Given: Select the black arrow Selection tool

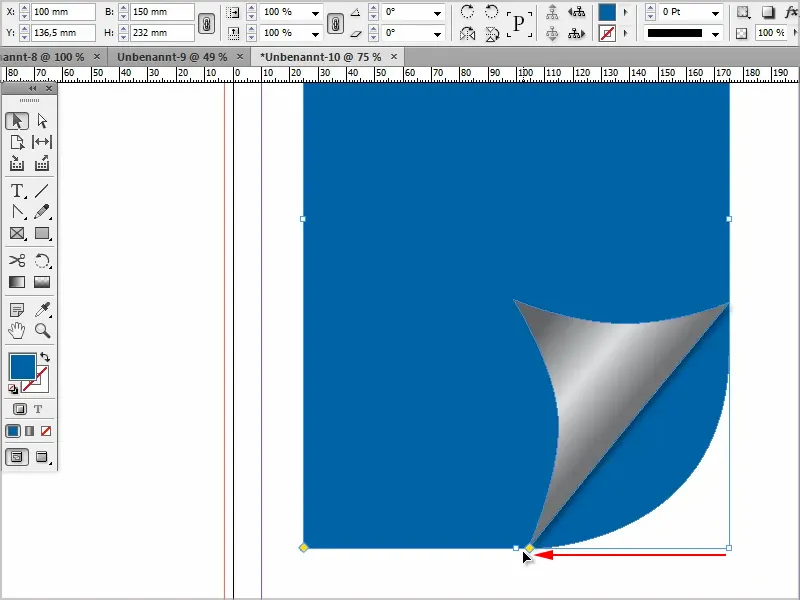Looking at the screenshot, I should tap(17, 121).
